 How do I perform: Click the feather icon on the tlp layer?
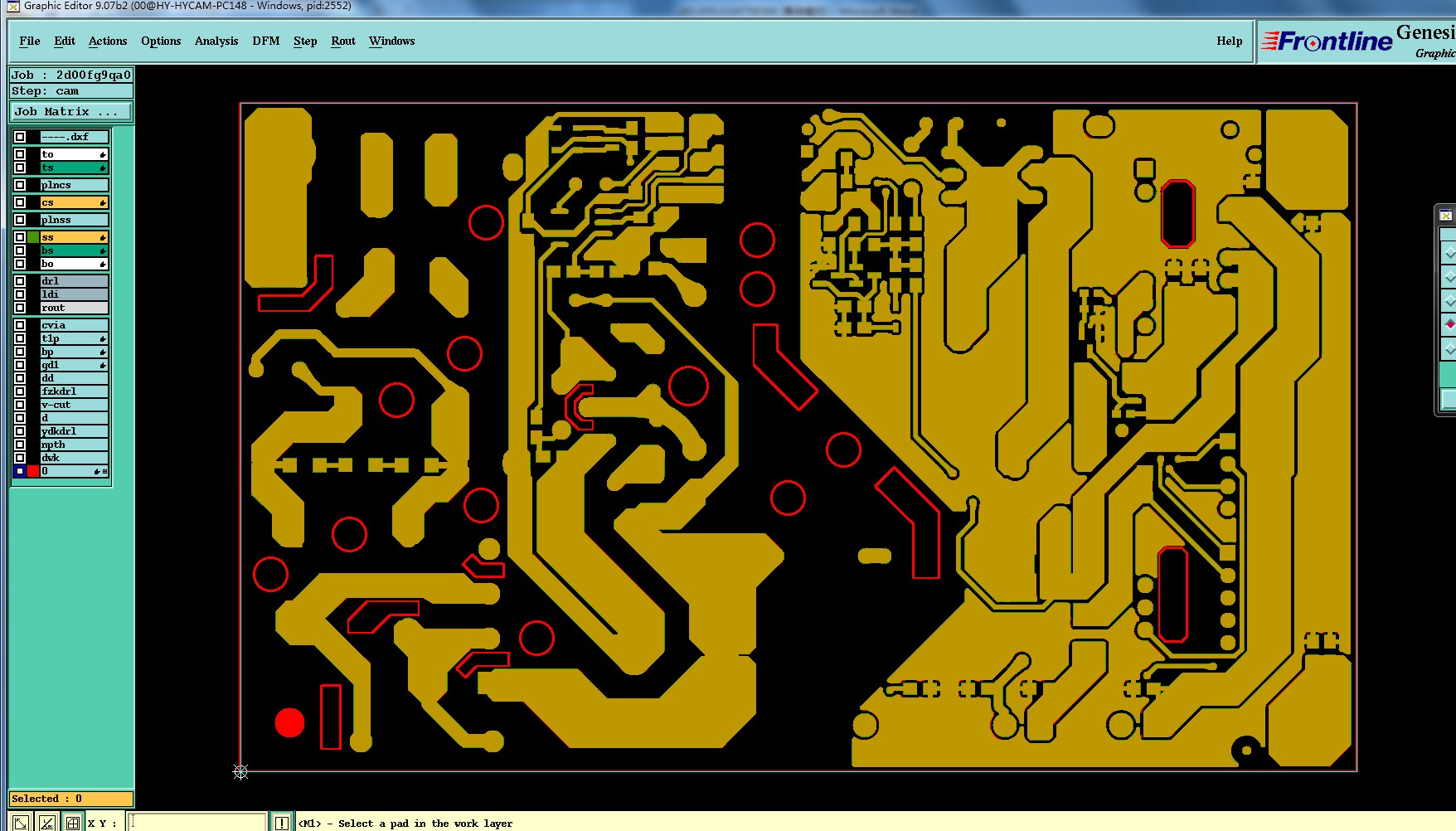pyautogui.click(x=103, y=339)
